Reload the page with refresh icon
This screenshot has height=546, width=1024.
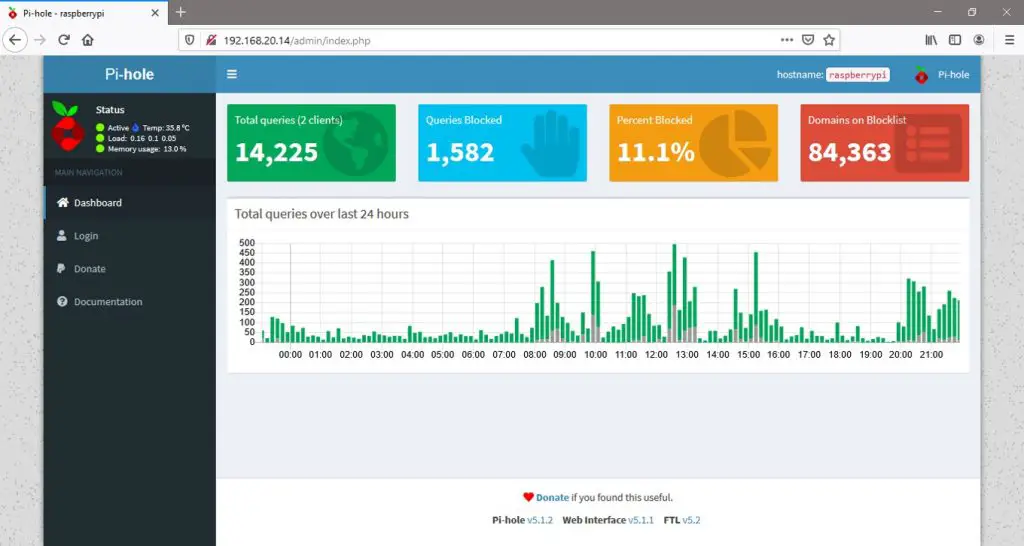tap(64, 41)
